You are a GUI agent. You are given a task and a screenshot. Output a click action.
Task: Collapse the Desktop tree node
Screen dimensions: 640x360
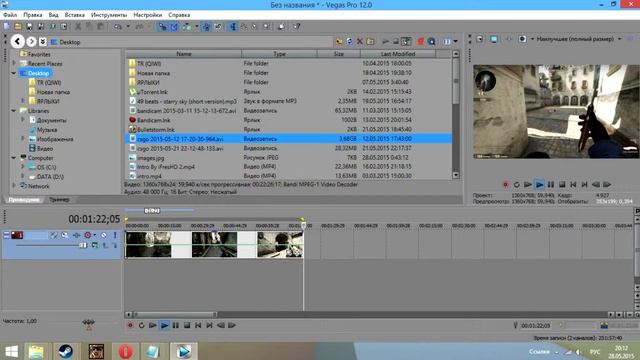click(14, 73)
